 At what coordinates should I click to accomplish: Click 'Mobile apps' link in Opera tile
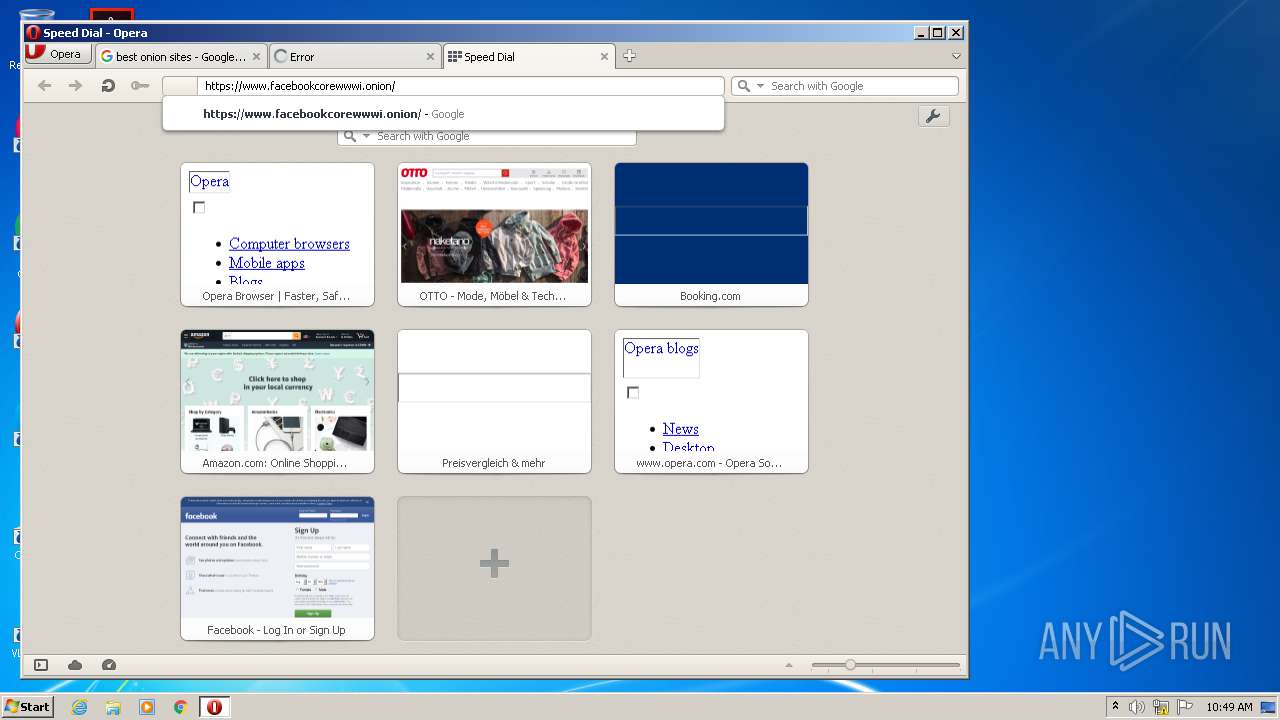click(267, 263)
